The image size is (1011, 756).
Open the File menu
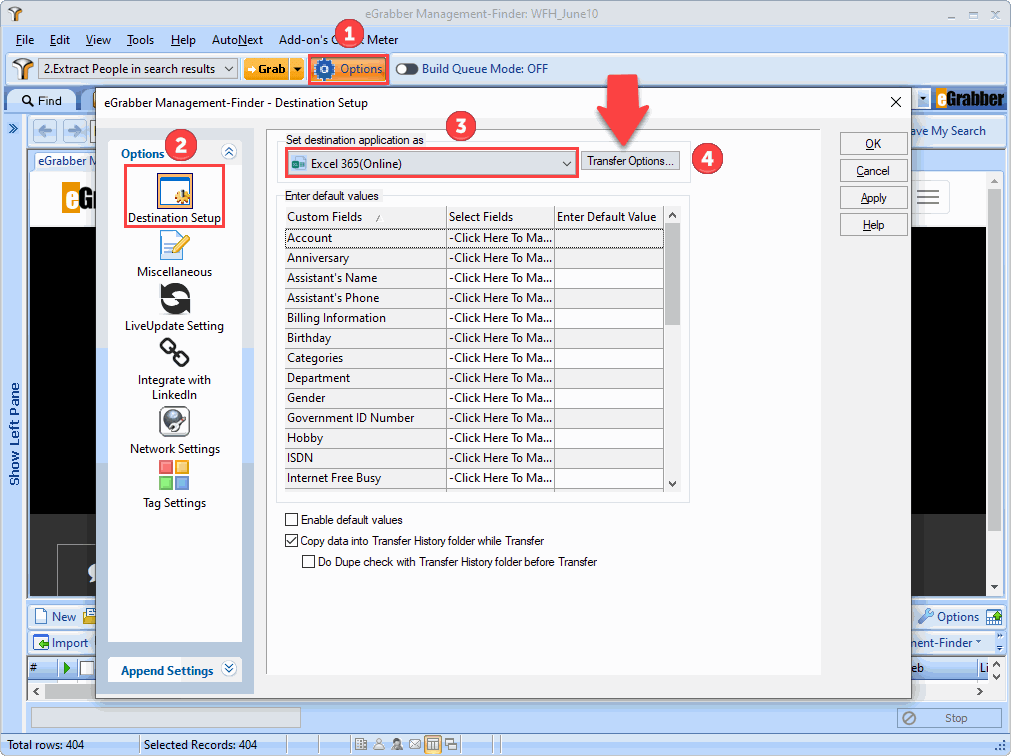click(25, 40)
